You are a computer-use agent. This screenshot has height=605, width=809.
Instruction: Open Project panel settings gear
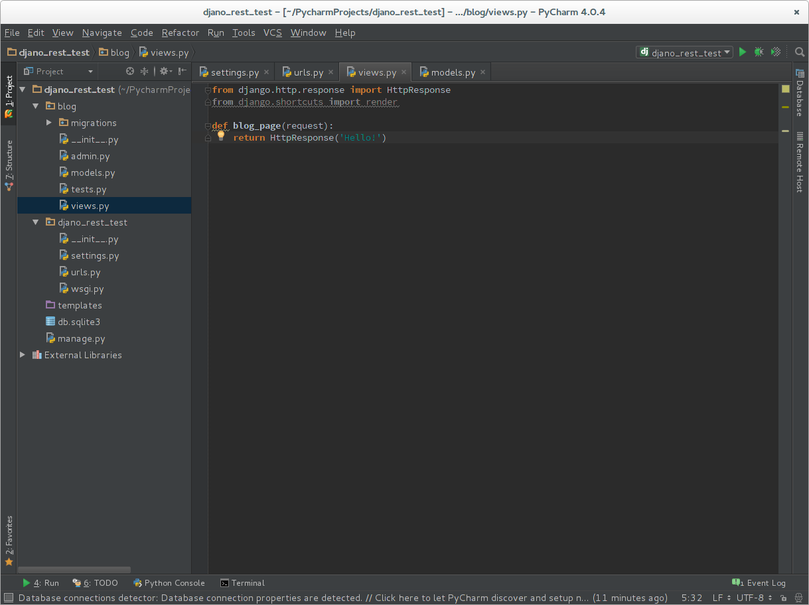click(165, 71)
